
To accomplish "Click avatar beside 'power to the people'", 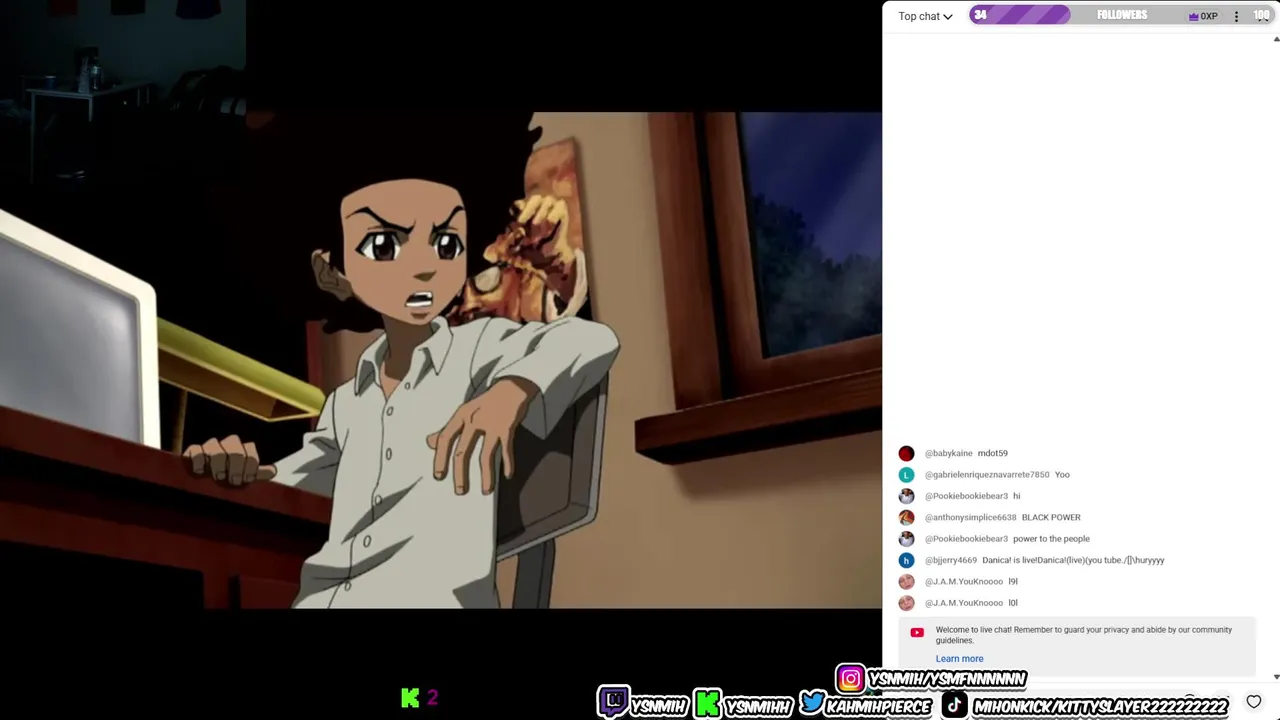I will [x=906, y=539].
